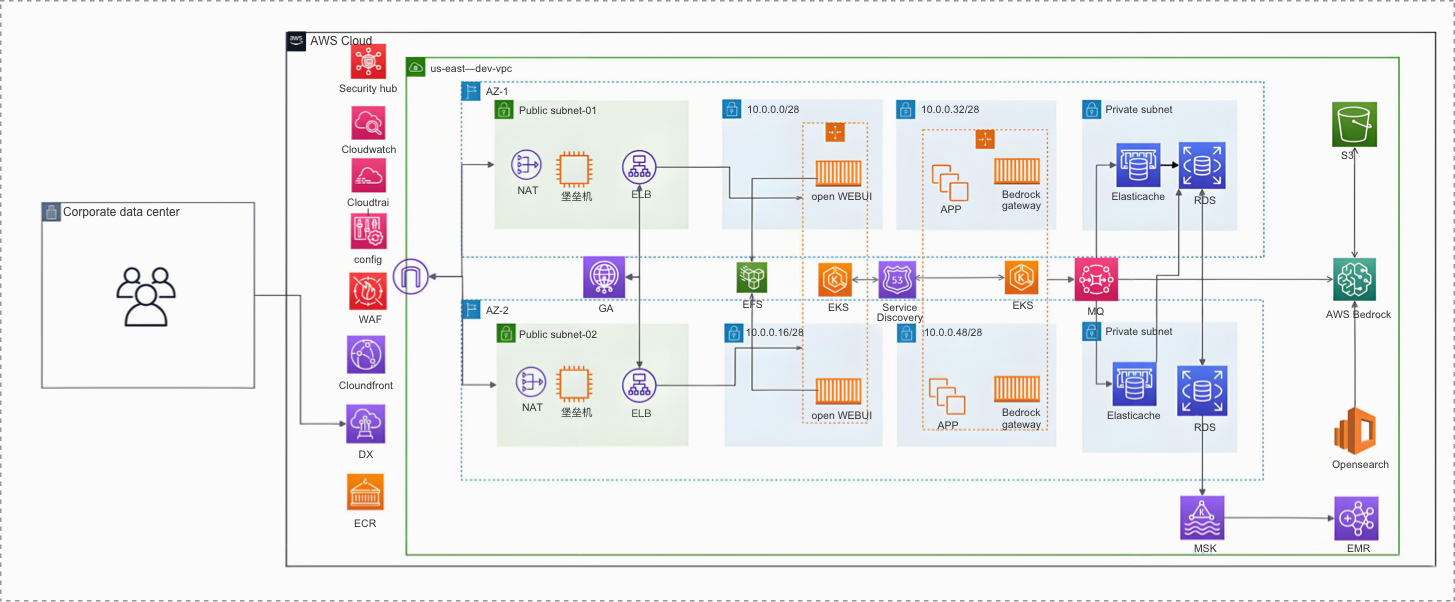
Task: Click the NAT icon in Public subnet-01
Action: tap(527, 167)
